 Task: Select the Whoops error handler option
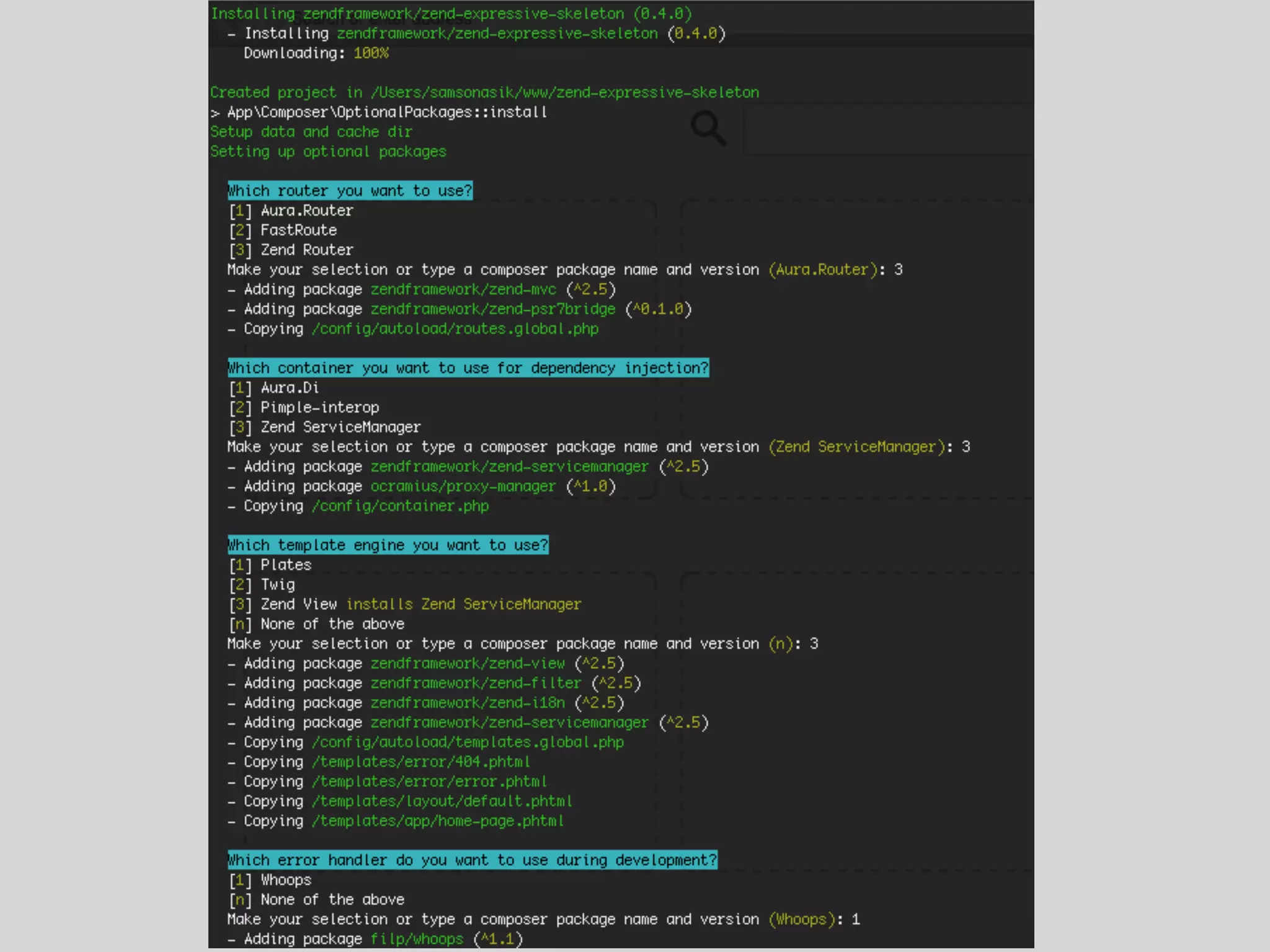tap(271, 880)
